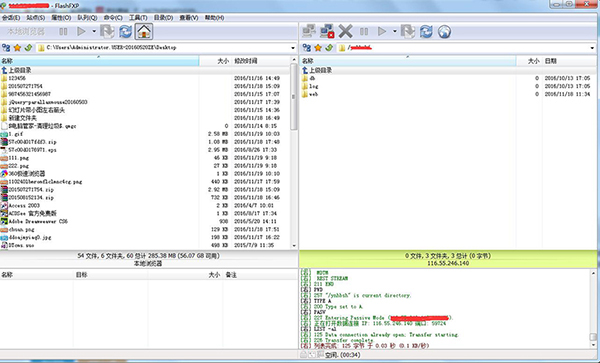Open the 站点(S) sites menu
The height and width of the screenshot is (363, 600).
pos(36,18)
